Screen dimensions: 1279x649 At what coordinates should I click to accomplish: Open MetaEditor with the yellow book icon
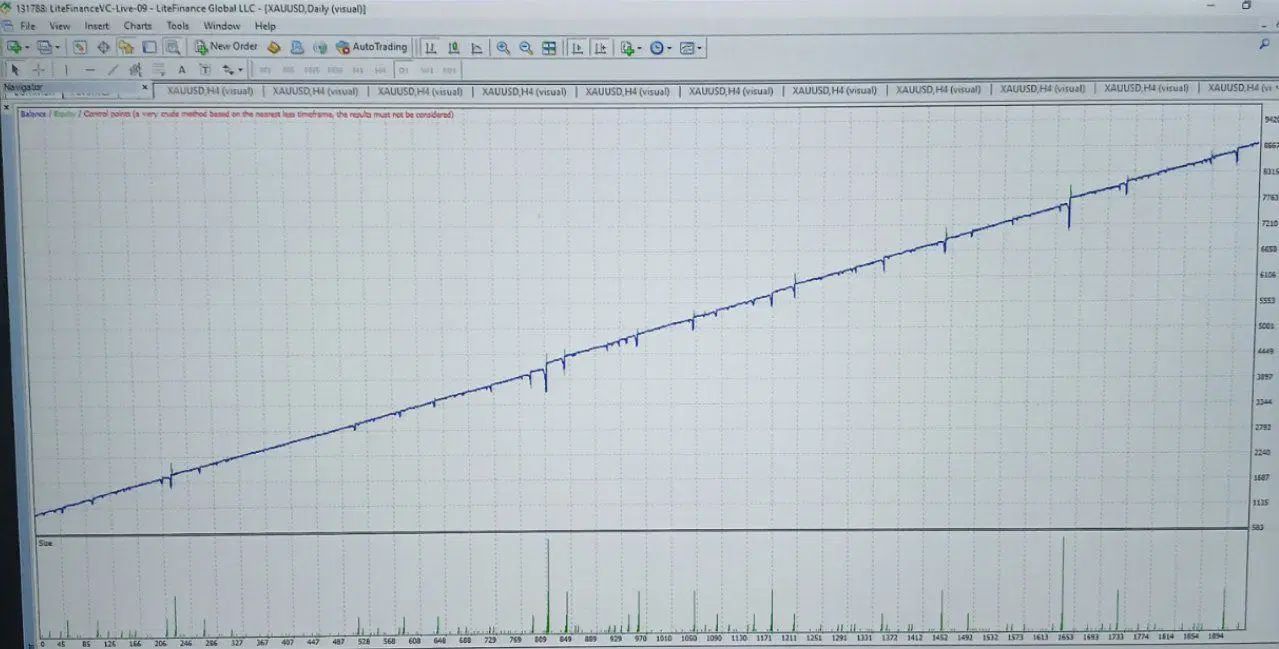tap(273, 47)
